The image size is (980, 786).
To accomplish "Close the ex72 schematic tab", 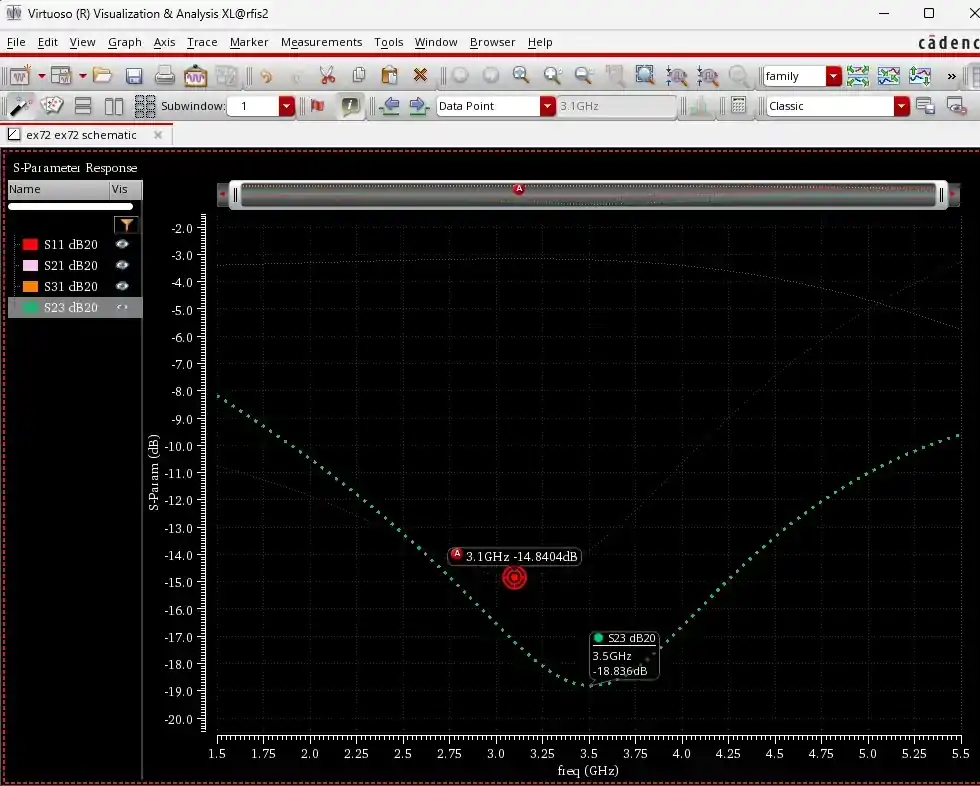I will coord(158,135).
